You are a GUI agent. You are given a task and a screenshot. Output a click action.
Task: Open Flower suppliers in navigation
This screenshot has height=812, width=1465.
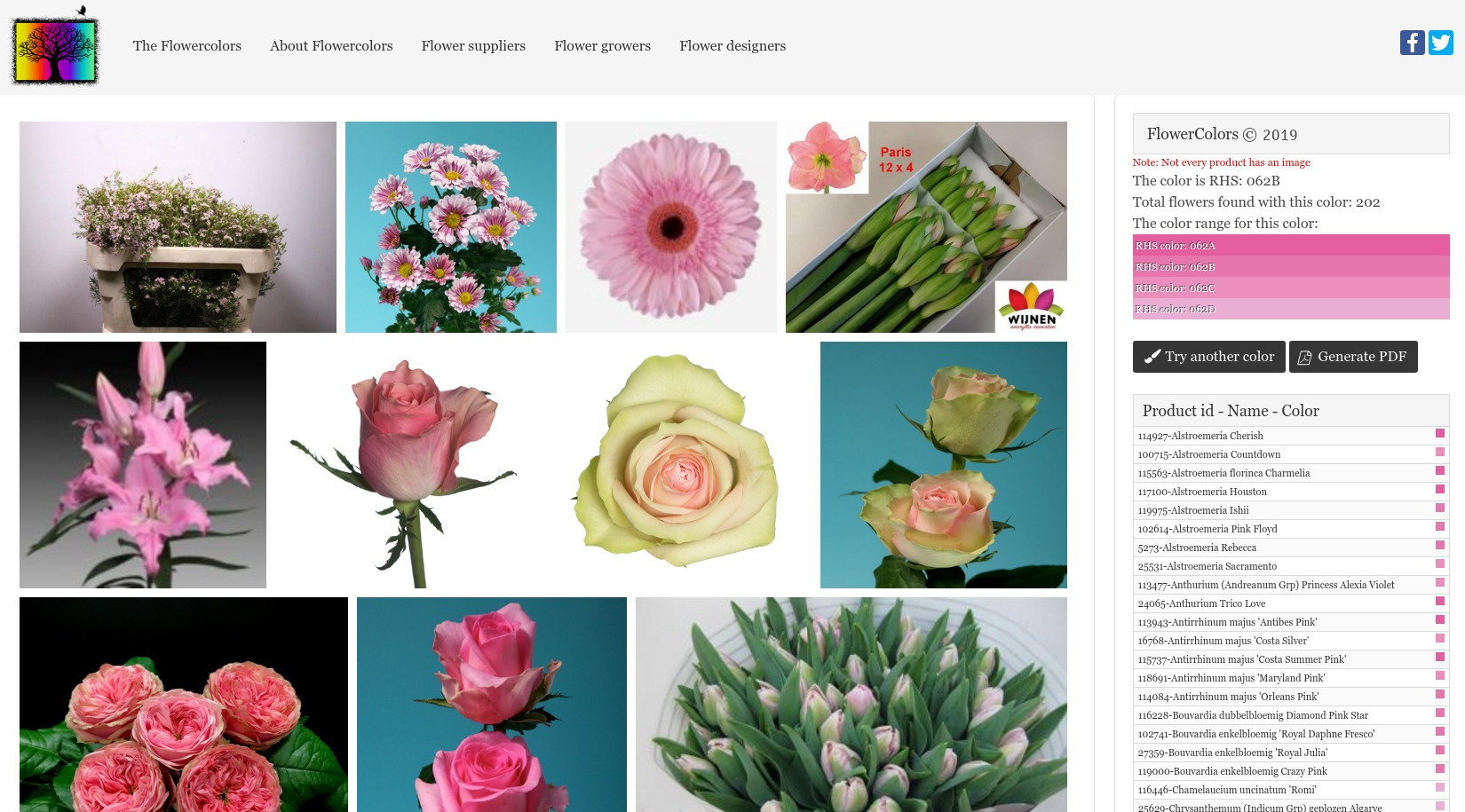pyautogui.click(x=473, y=46)
